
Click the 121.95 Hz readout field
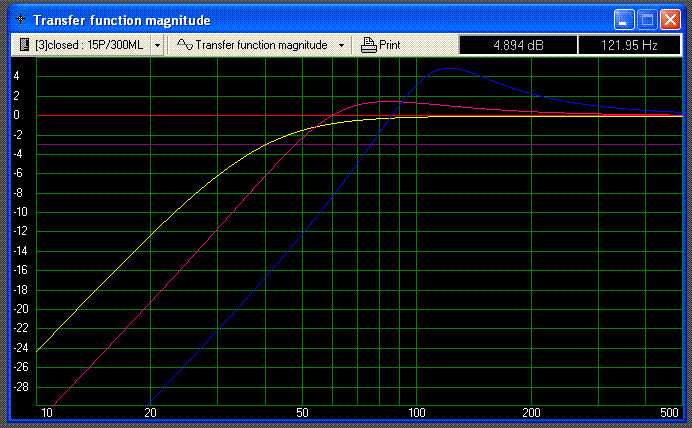click(629, 45)
